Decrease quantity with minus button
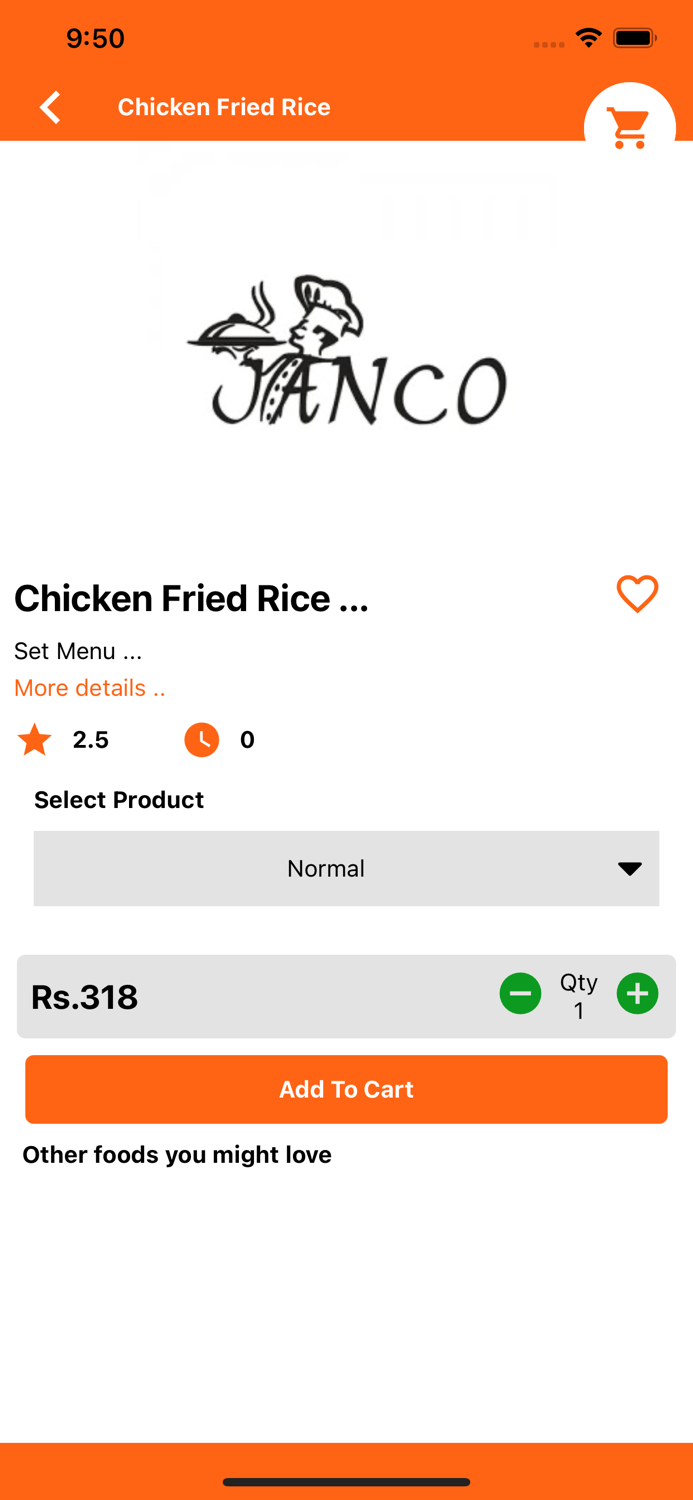 (520, 994)
